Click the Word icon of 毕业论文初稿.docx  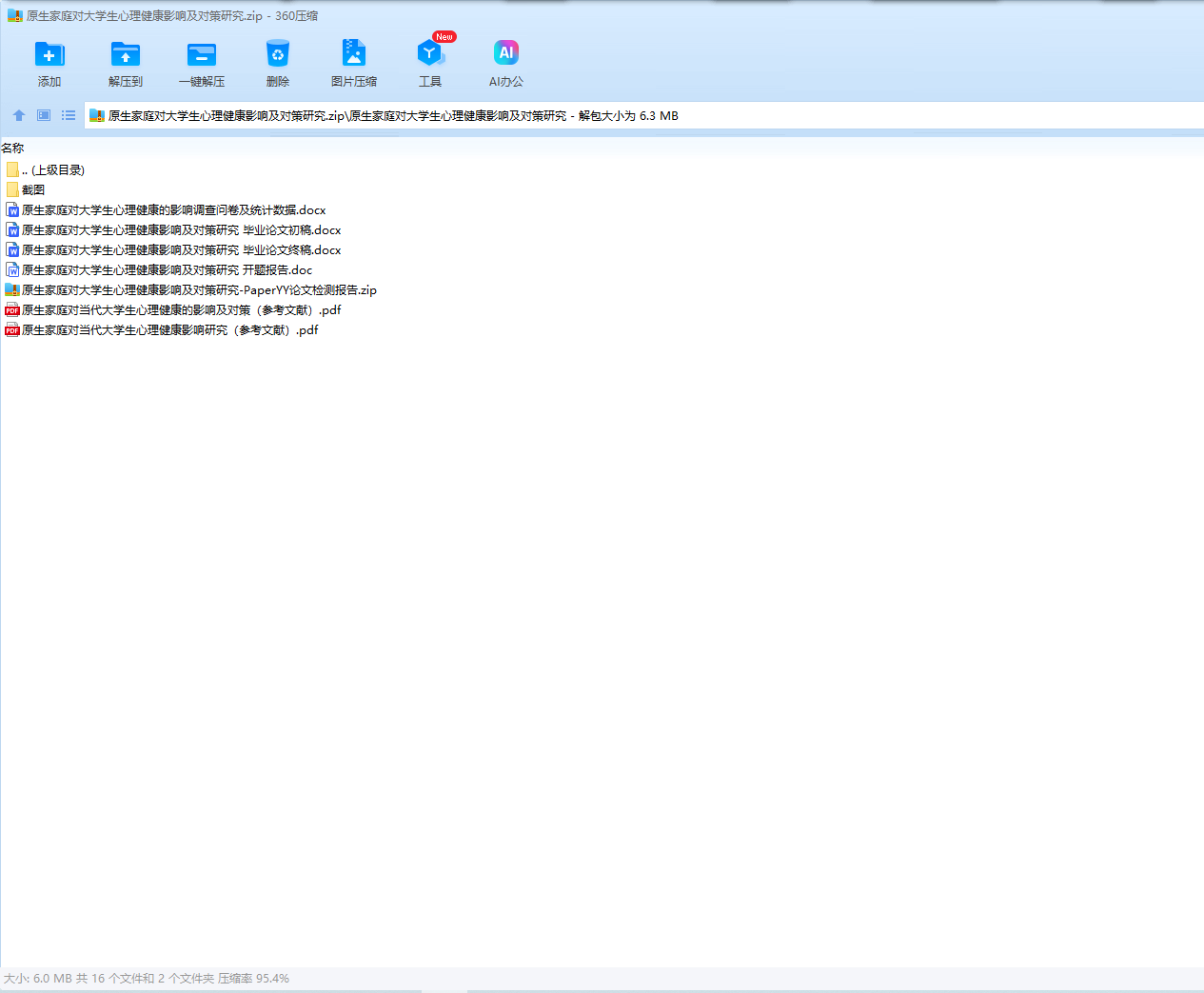point(12,229)
